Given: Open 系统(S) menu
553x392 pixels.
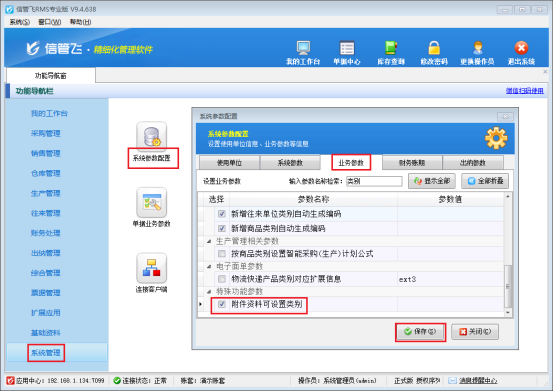Looking at the screenshot, I should 19,22.
